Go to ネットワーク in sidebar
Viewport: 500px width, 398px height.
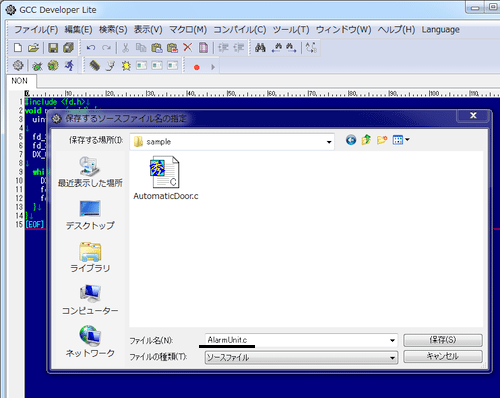click(90, 342)
